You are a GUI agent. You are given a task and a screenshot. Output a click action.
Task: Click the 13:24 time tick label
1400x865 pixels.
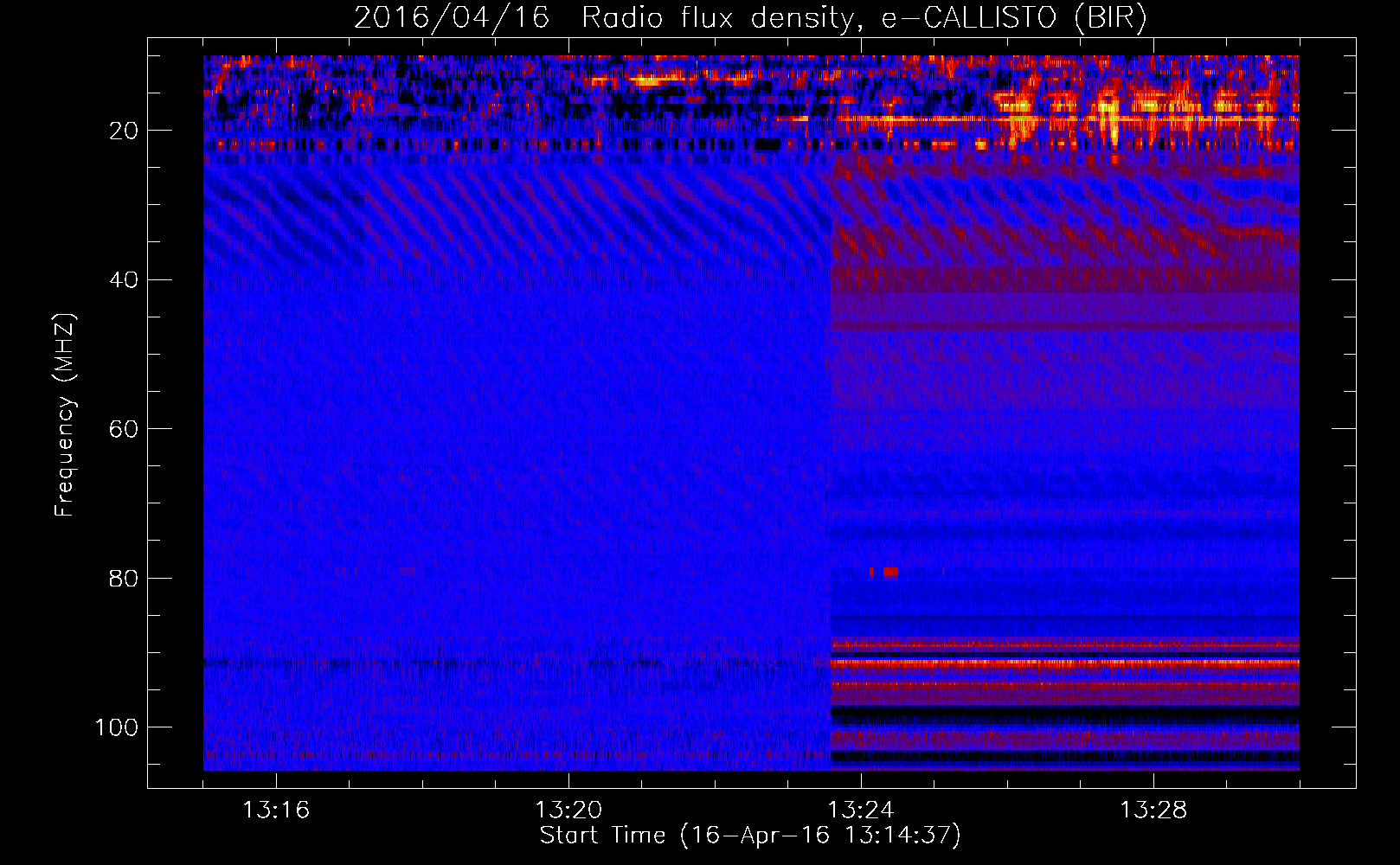[x=861, y=811]
